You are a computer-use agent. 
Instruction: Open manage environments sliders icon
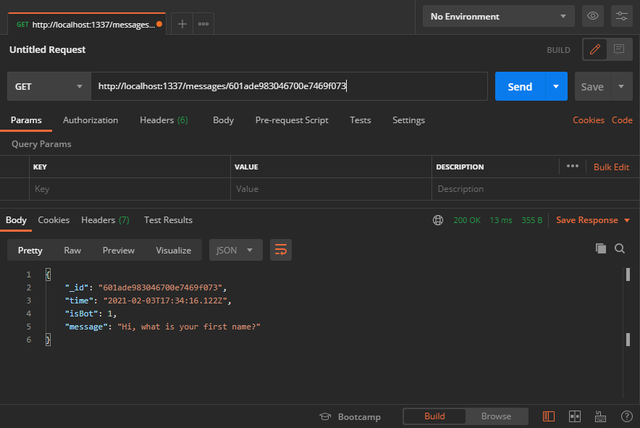[x=622, y=16]
